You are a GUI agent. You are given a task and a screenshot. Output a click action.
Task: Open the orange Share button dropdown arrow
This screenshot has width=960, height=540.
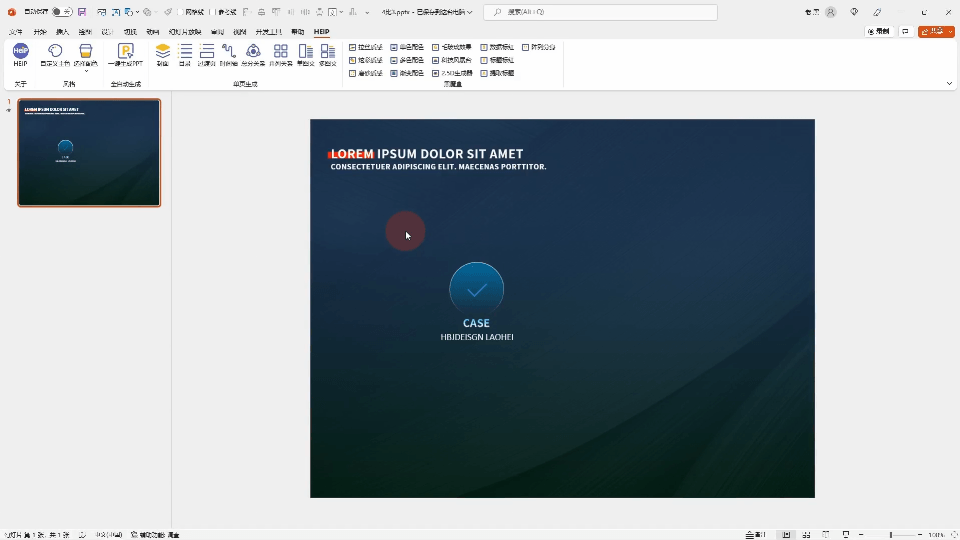coord(950,31)
